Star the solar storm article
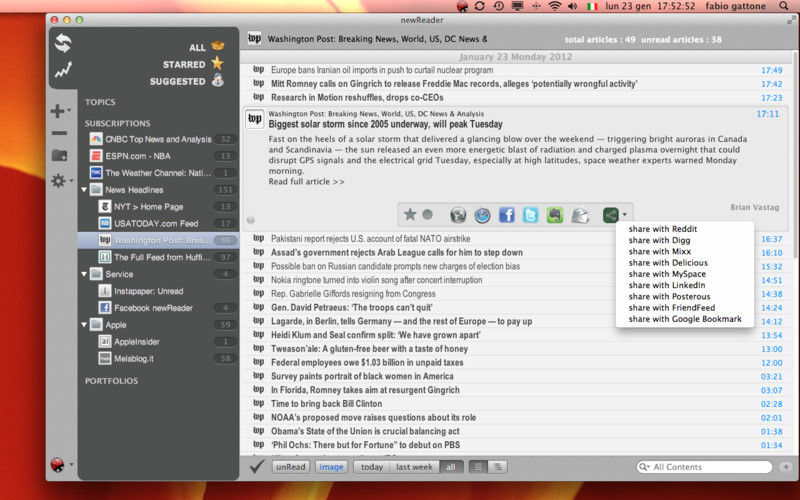 [410, 214]
